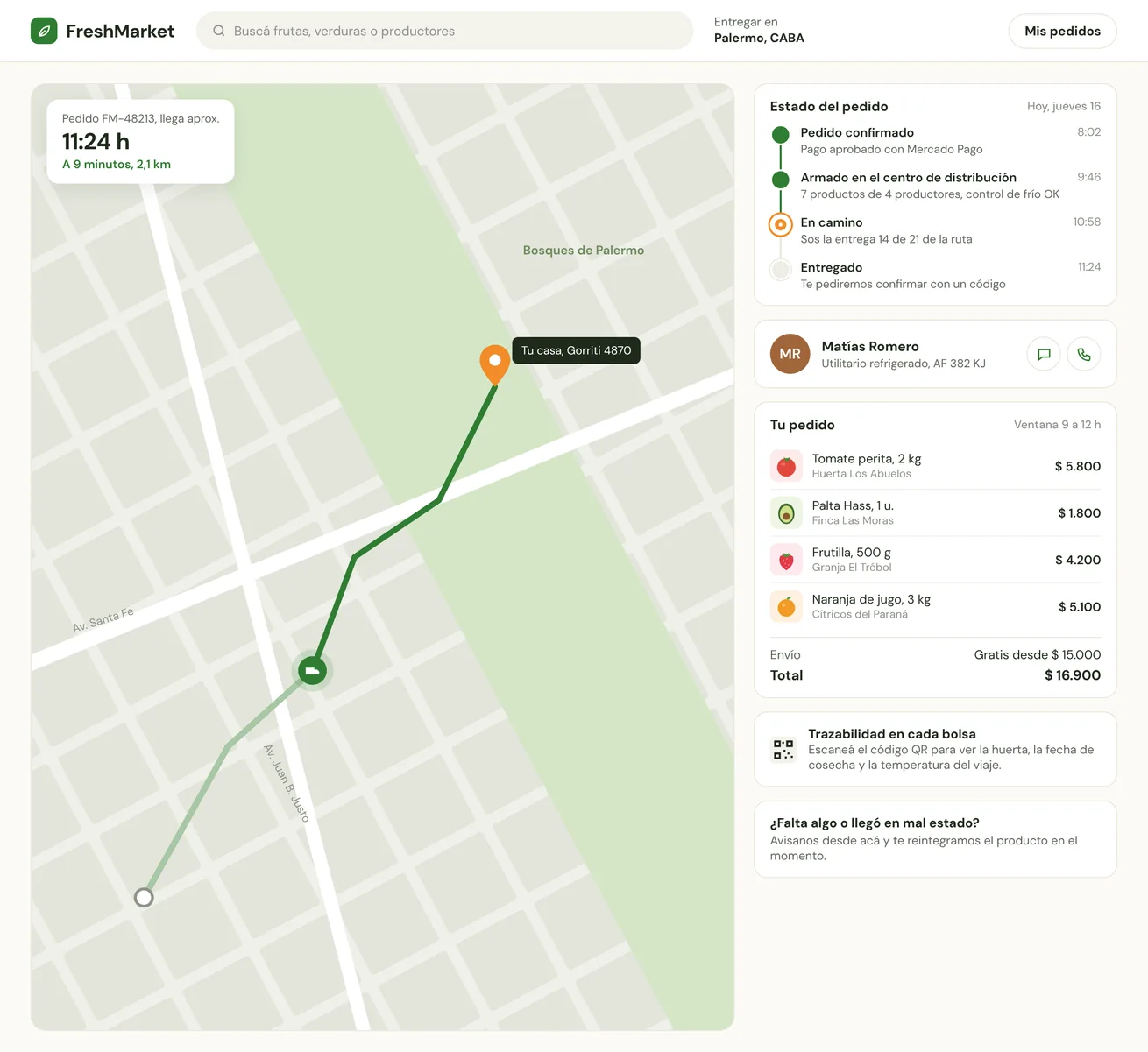
Task: Click the Entregado step title
Action: 832,267
